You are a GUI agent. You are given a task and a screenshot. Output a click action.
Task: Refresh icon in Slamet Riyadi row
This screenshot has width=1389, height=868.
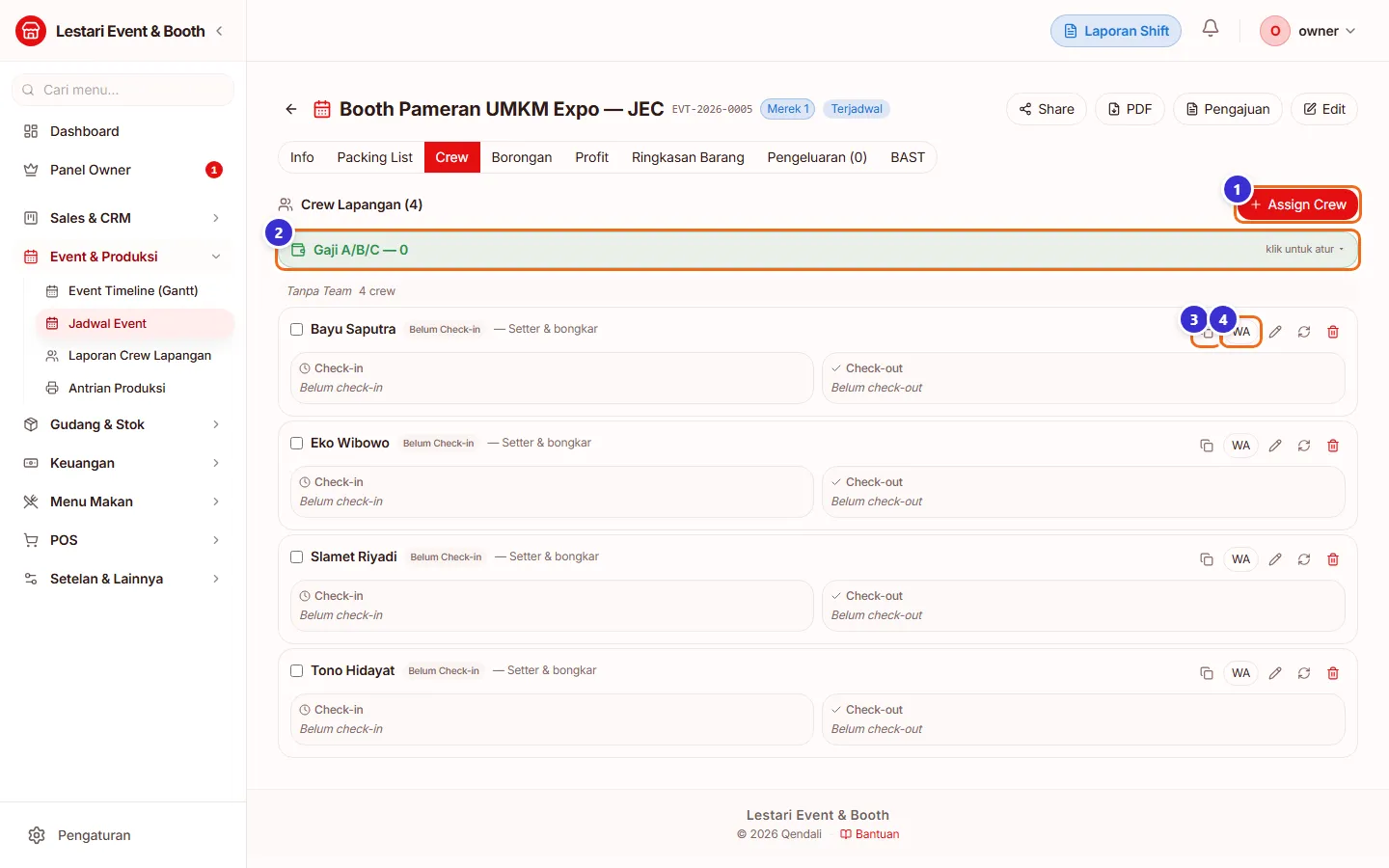[1304, 559]
